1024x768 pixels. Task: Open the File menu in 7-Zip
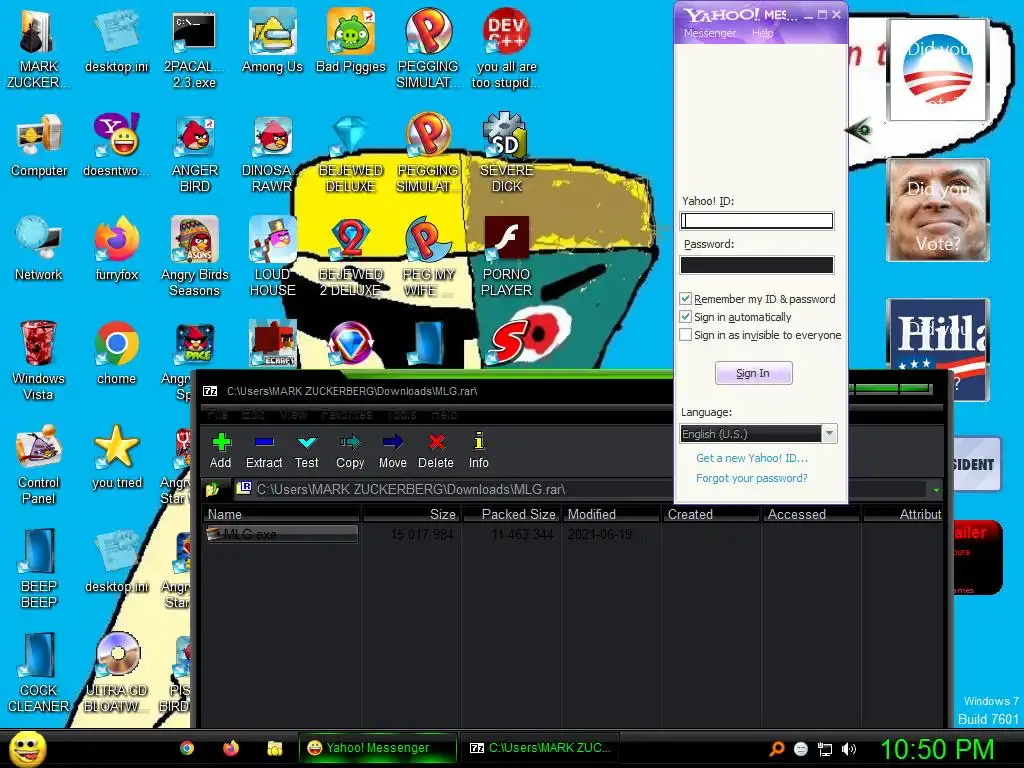[217, 415]
